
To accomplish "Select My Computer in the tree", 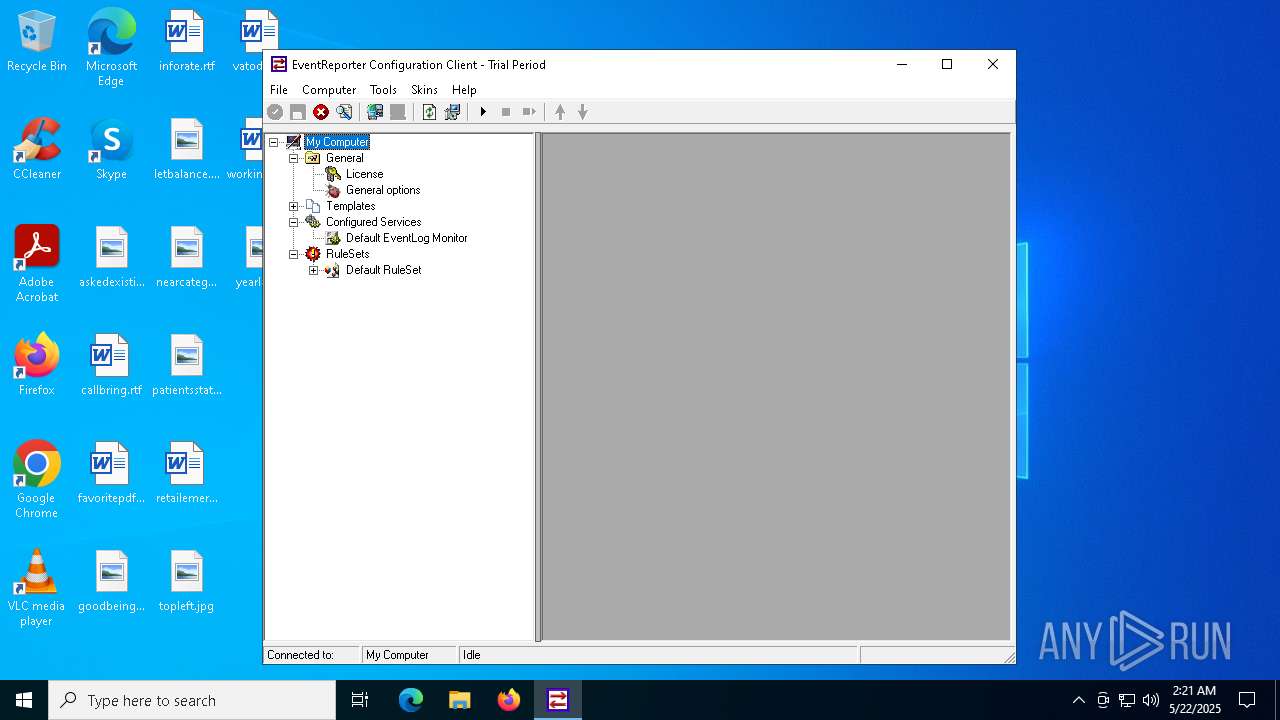I will [337, 142].
